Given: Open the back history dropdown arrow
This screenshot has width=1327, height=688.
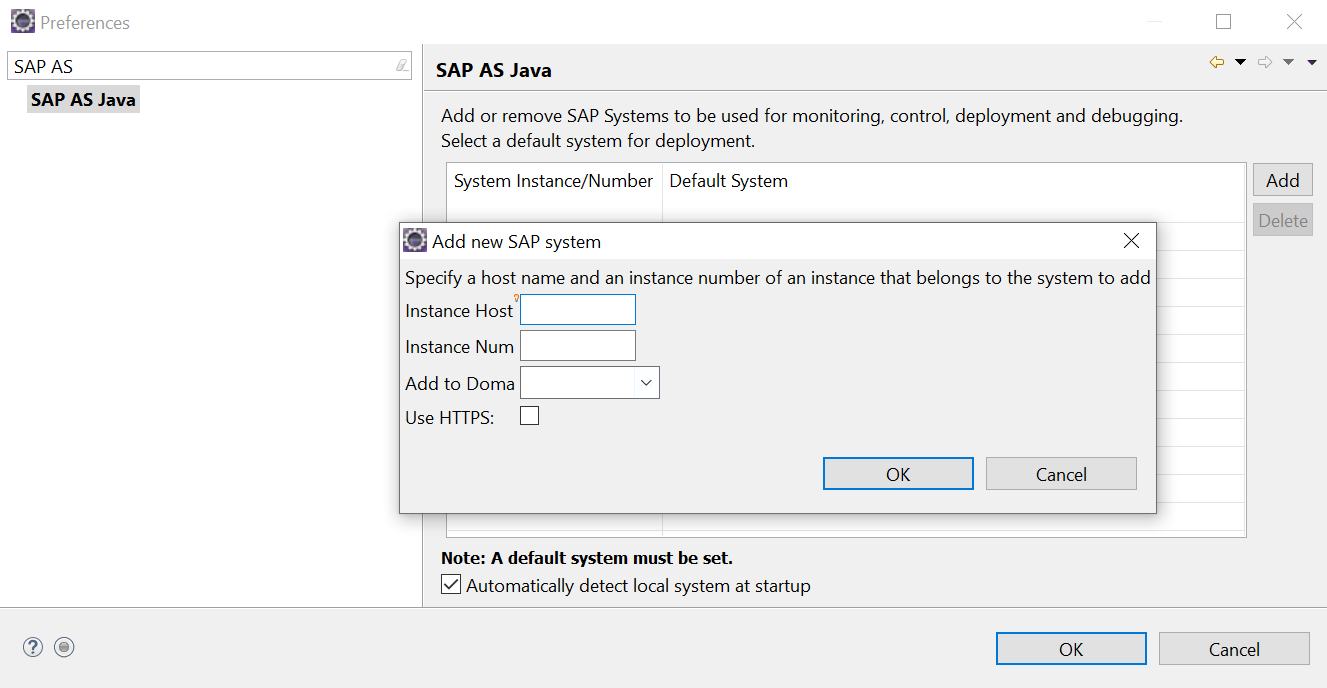Looking at the screenshot, I should click(1241, 62).
